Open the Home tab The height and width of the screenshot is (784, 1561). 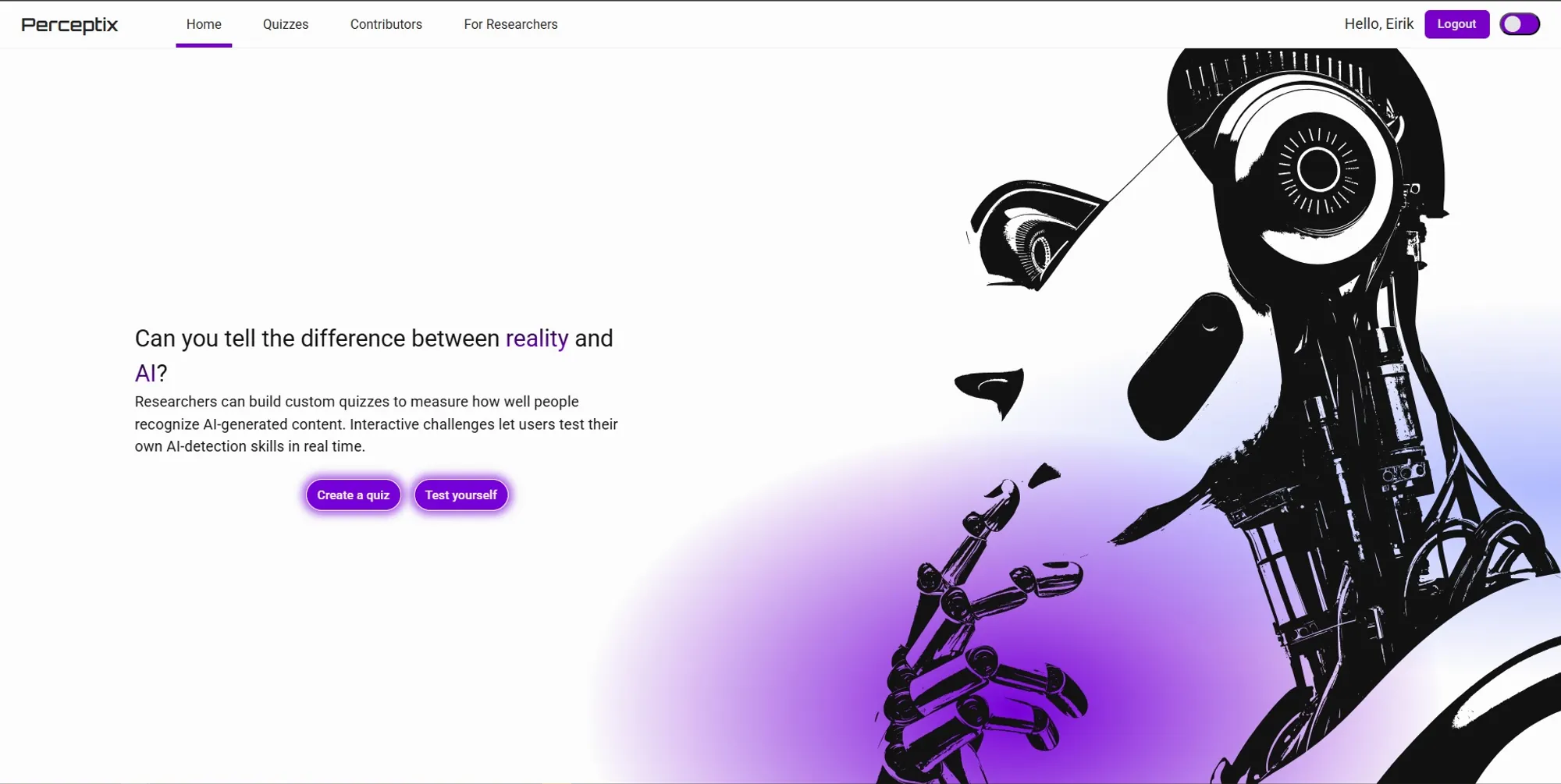point(204,24)
